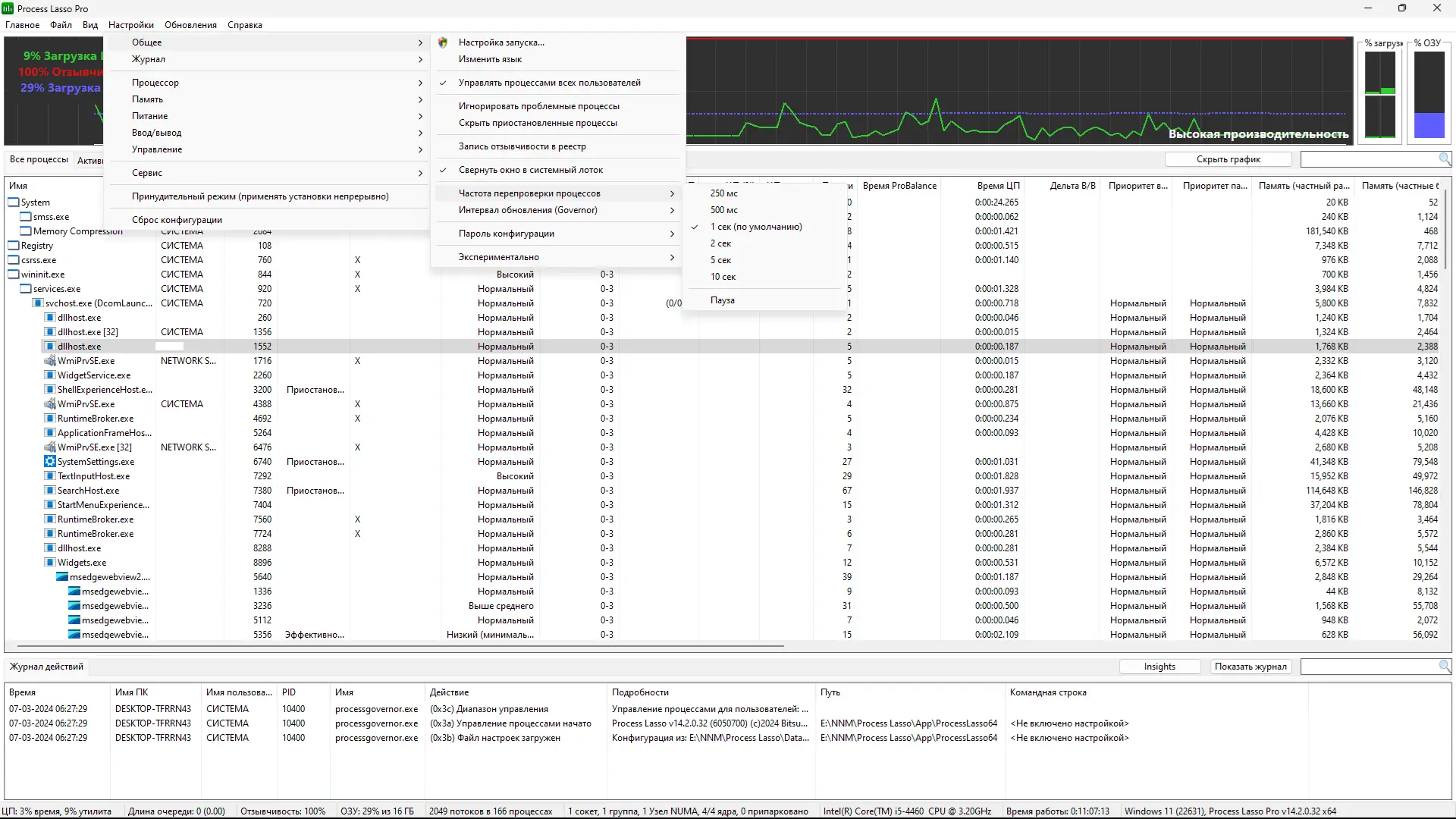Click the search magnifier icon next to Скрыть график
The height and width of the screenshot is (819, 1456).
click(1445, 158)
